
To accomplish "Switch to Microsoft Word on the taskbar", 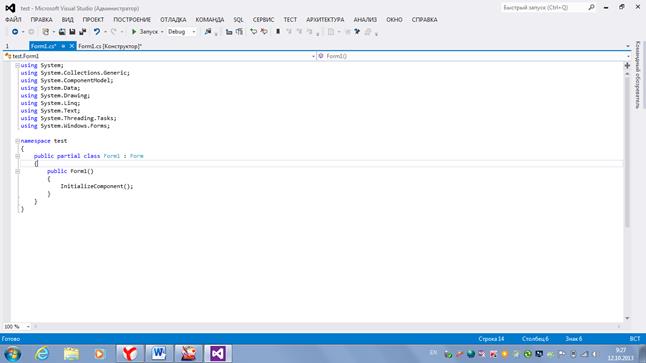I will [x=159, y=354].
